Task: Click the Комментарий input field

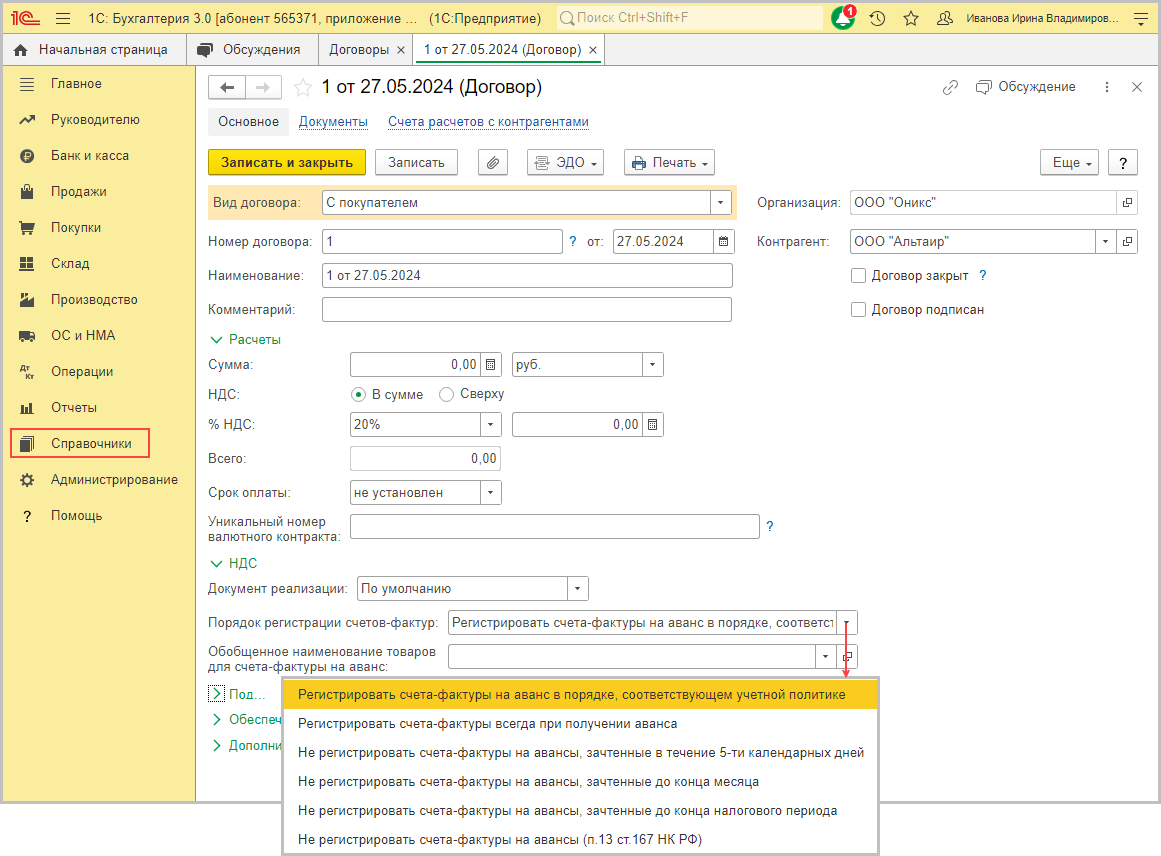Action: click(x=526, y=310)
